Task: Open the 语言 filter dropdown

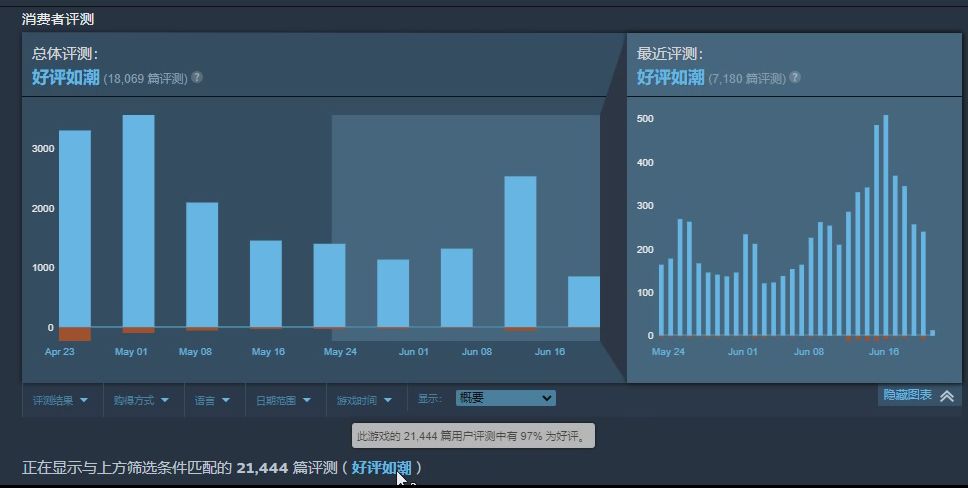Action: tap(213, 400)
